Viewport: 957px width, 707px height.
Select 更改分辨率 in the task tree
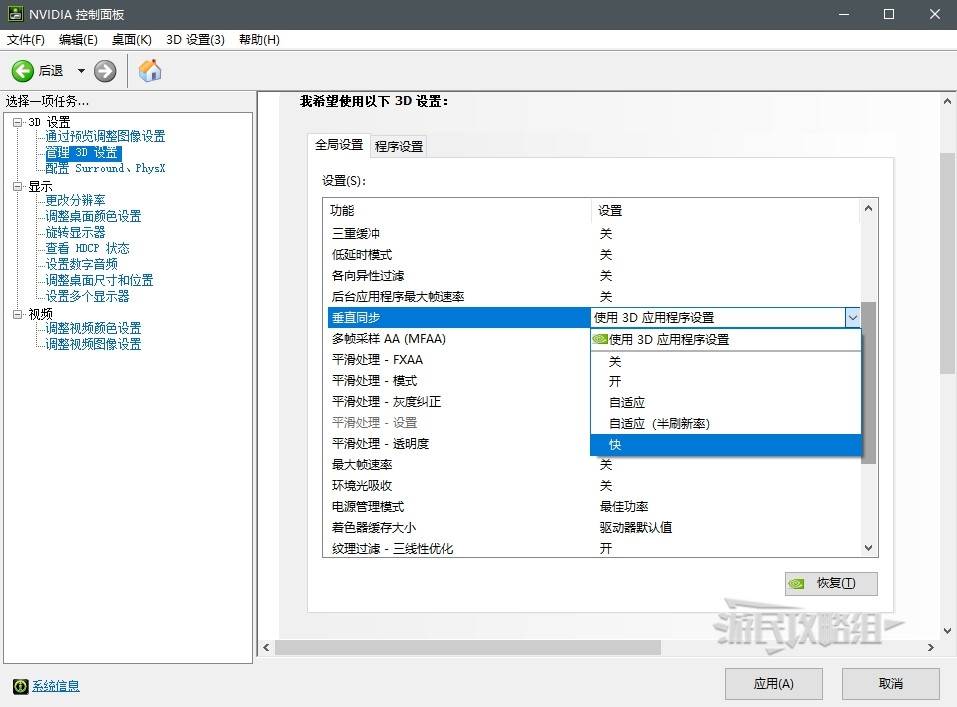[x=75, y=200]
